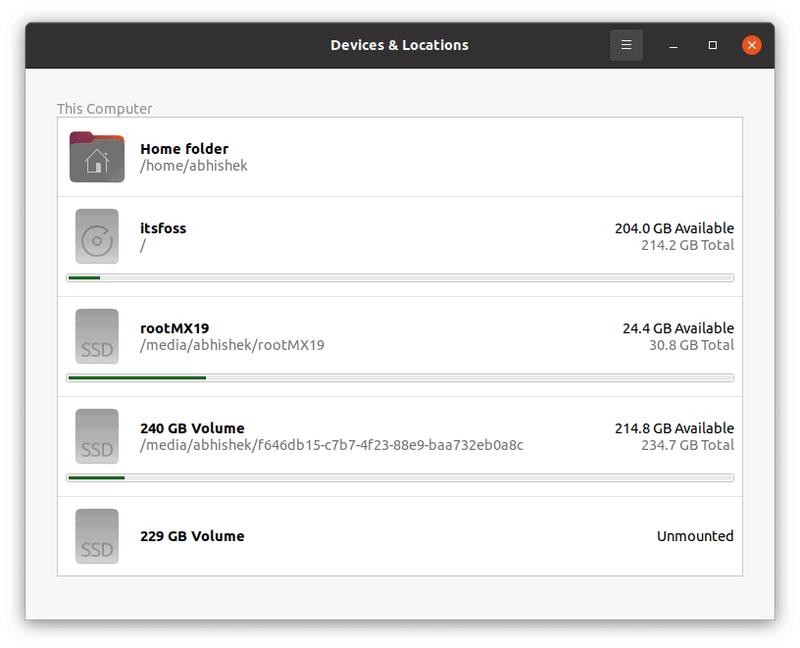The width and height of the screenshot is (800, 648).
Task: Select the Home folder entry
Action: [400, 157]
